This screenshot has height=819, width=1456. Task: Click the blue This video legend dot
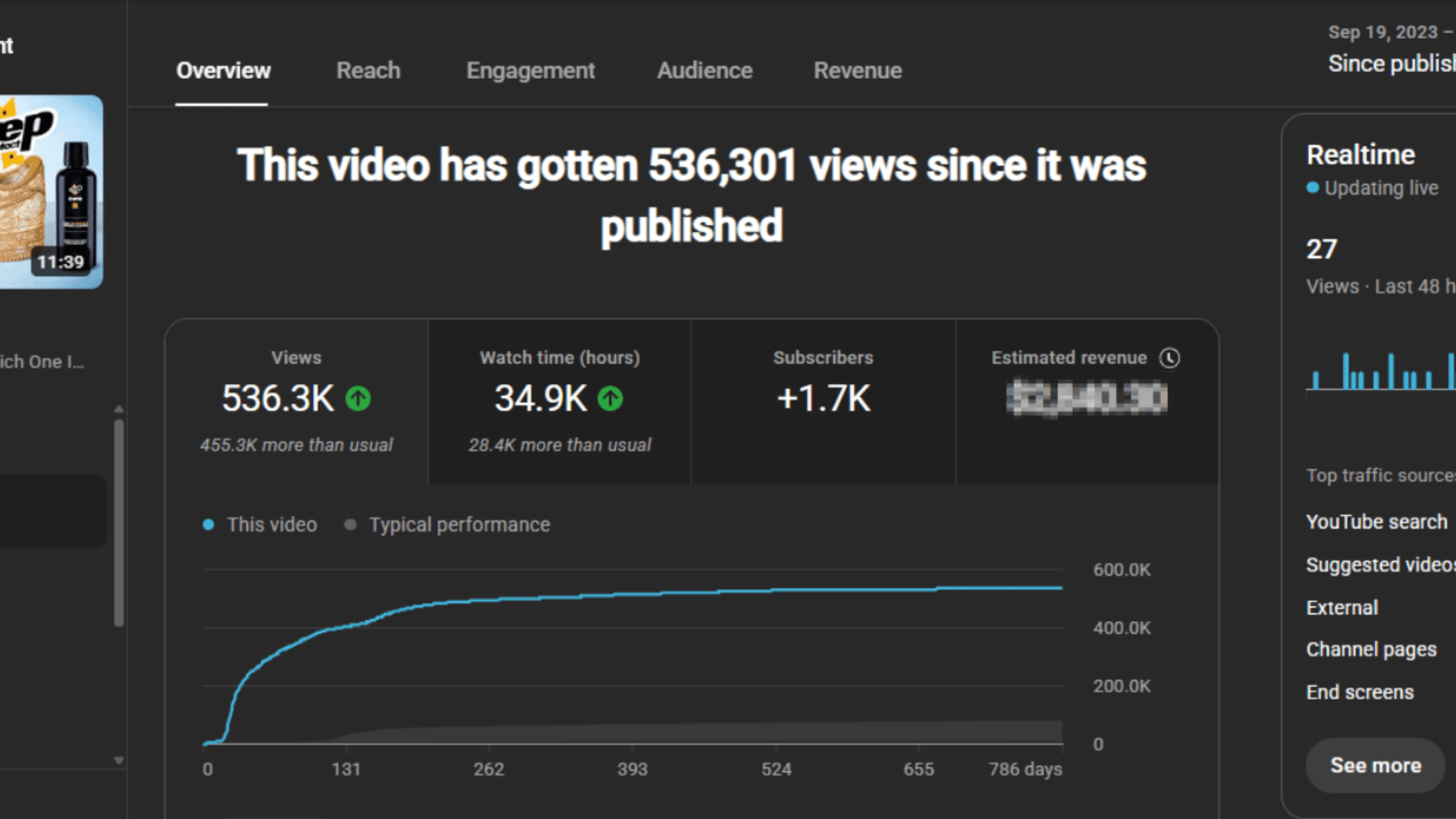tap(209, 525)
